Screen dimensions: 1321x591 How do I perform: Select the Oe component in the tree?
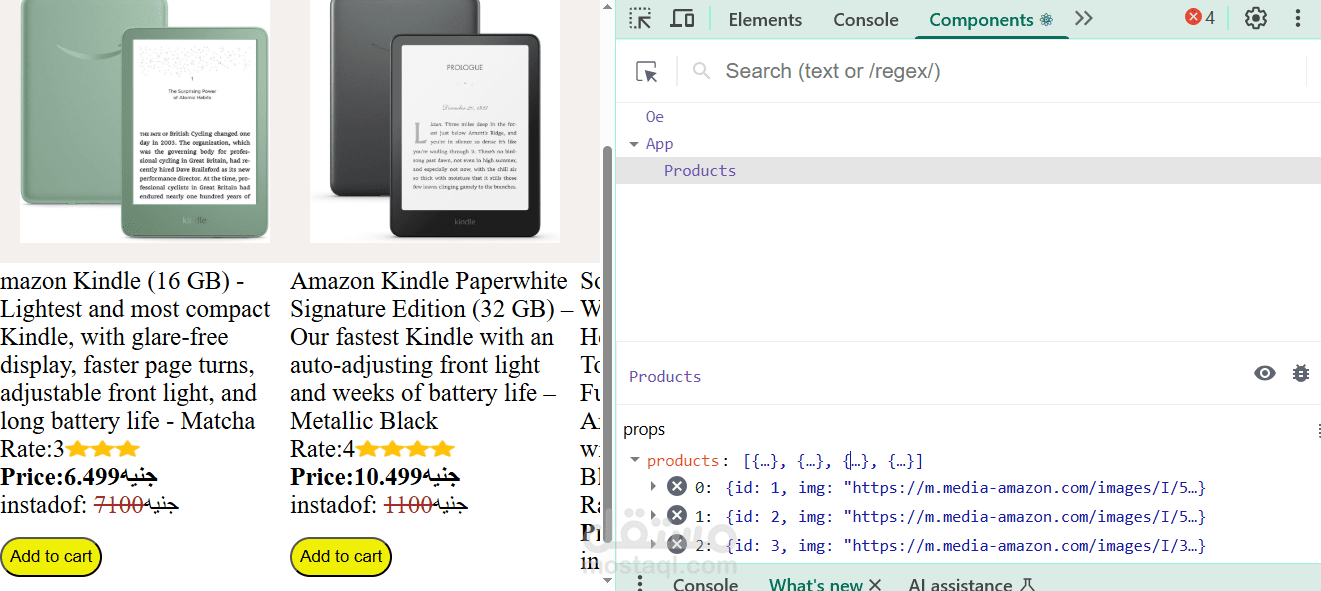pos(655,117)
